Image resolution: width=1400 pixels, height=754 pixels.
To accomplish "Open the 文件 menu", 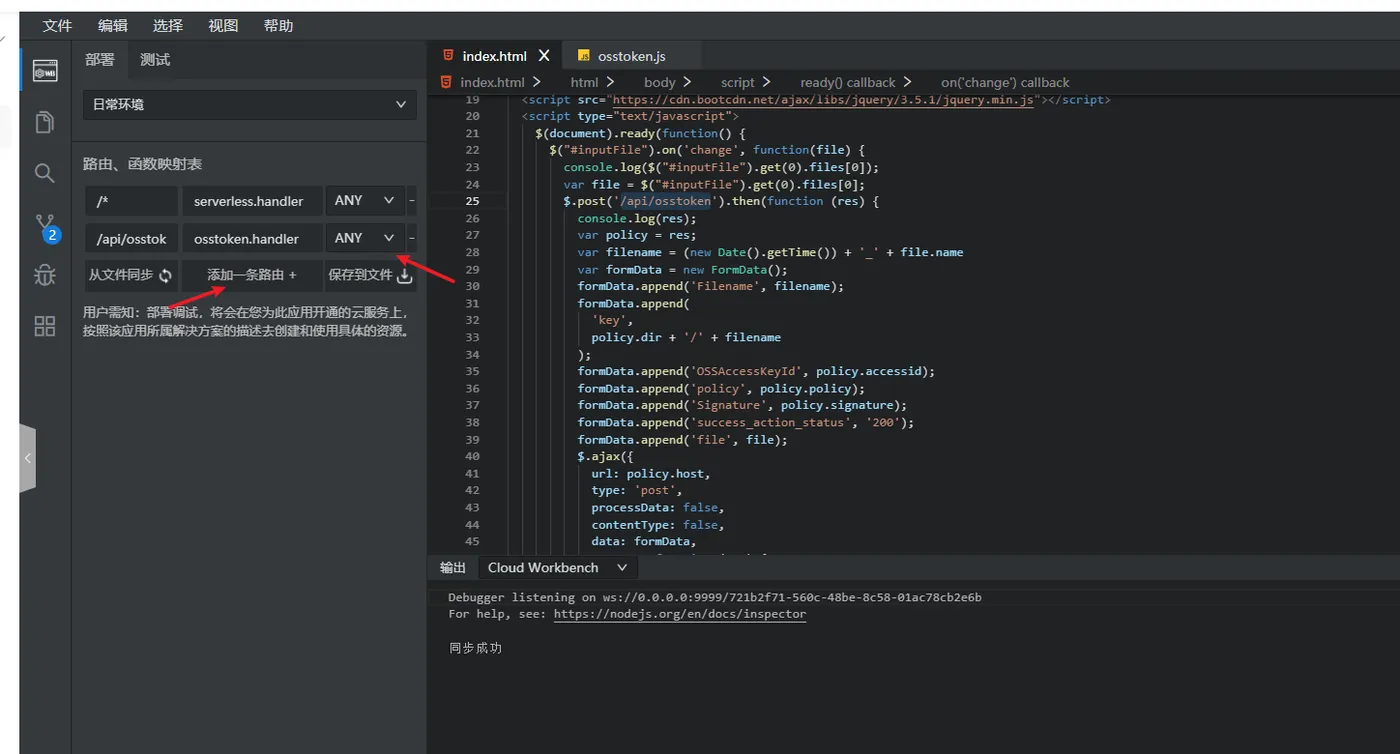I will pos(57,26).
